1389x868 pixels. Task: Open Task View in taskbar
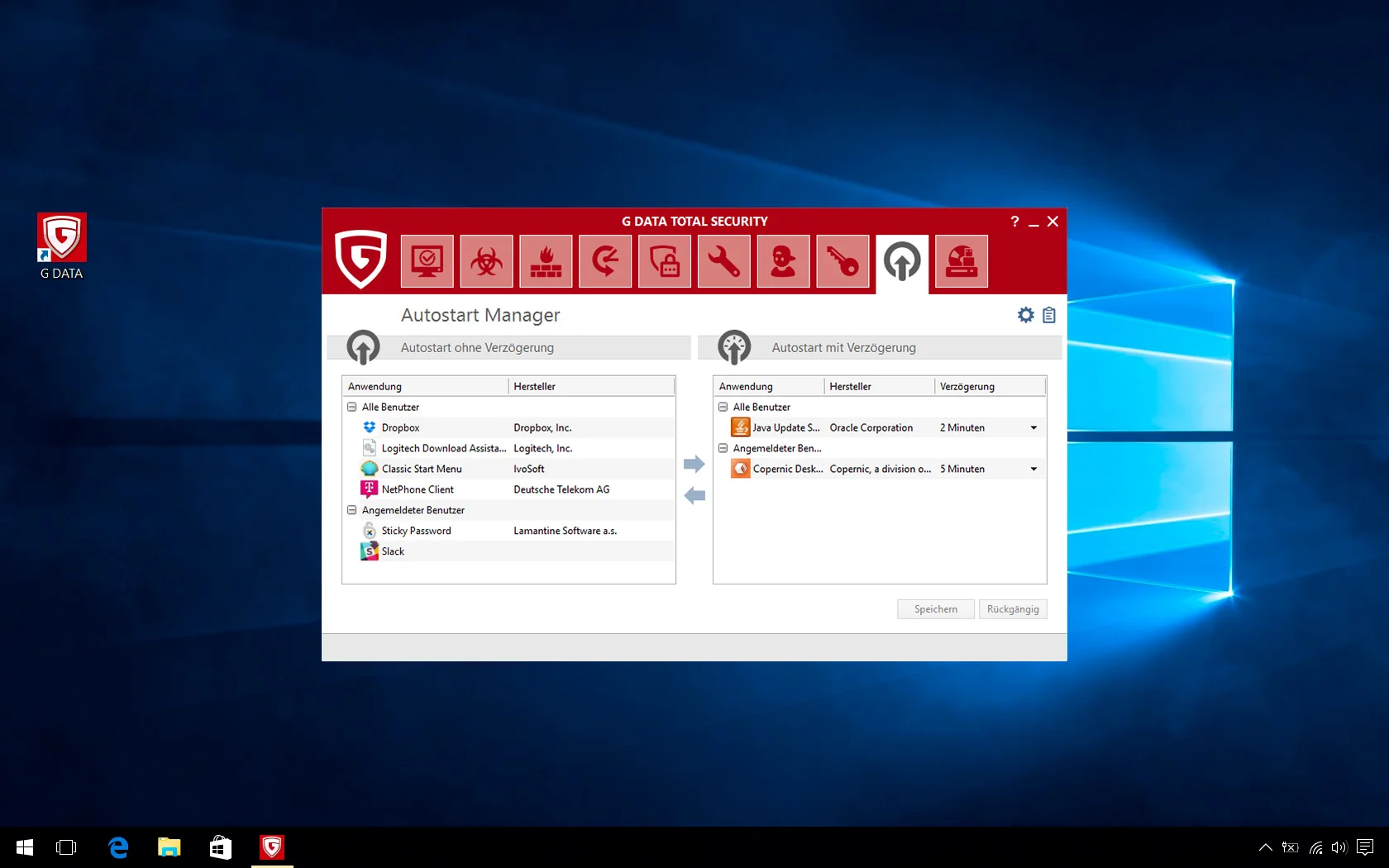(x=66, y=847)
